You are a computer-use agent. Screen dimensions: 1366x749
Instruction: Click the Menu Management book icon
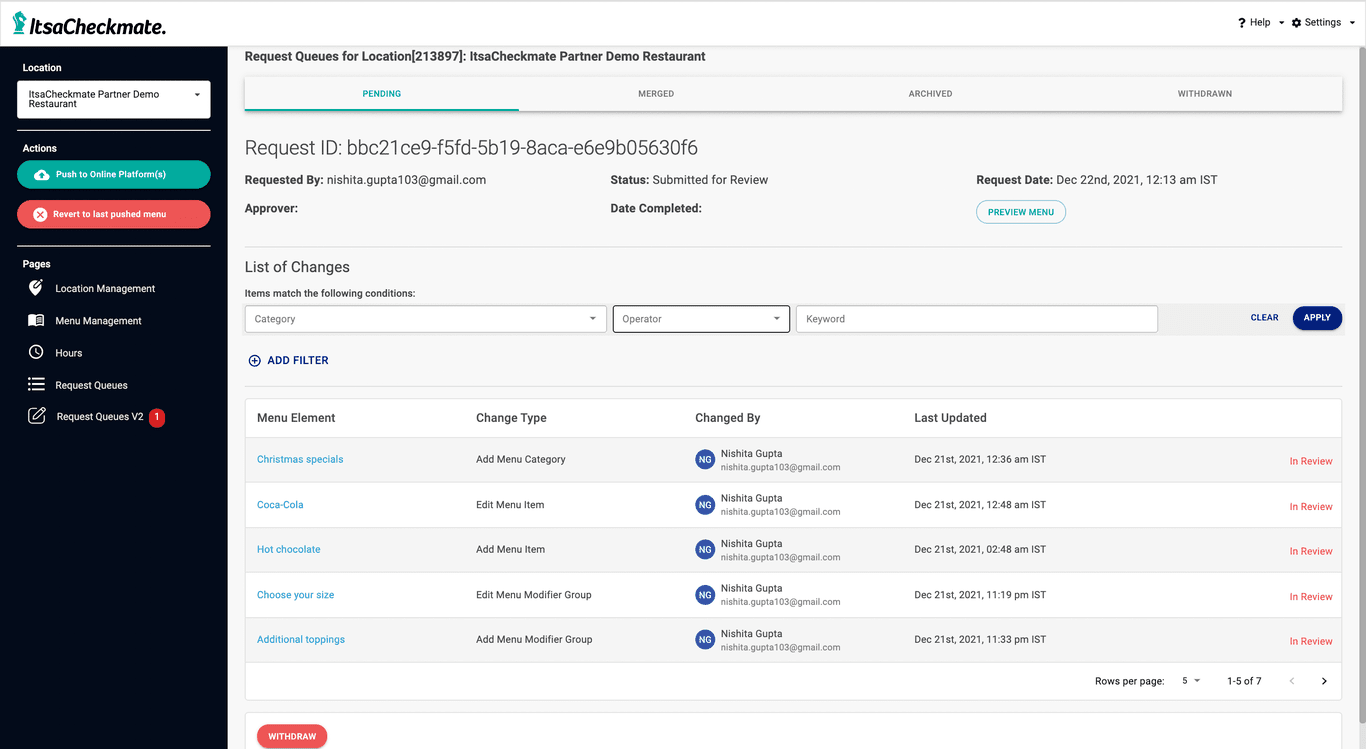click(36, 321)
